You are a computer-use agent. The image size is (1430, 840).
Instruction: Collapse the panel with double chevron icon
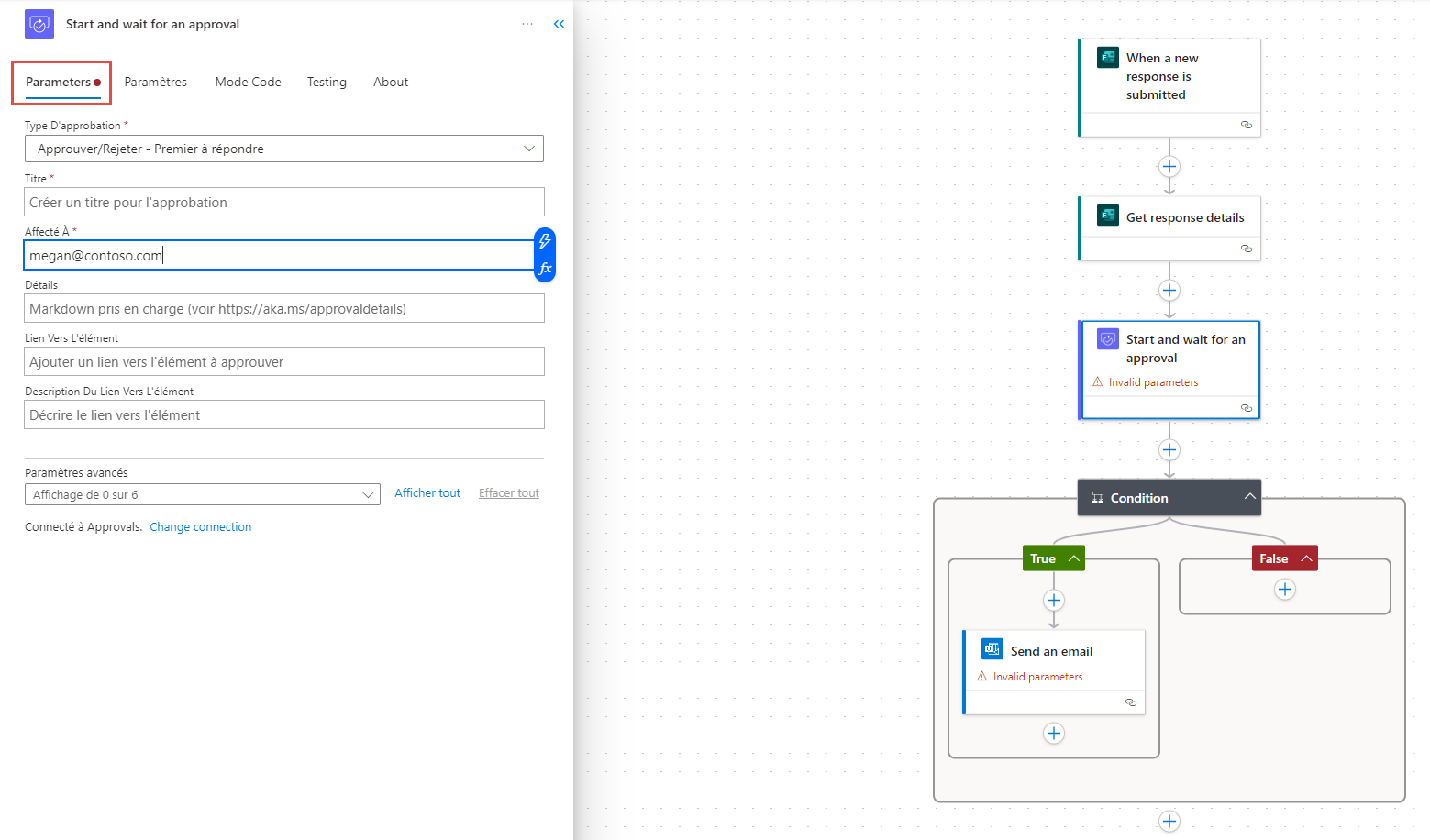(x=559, y=24)
